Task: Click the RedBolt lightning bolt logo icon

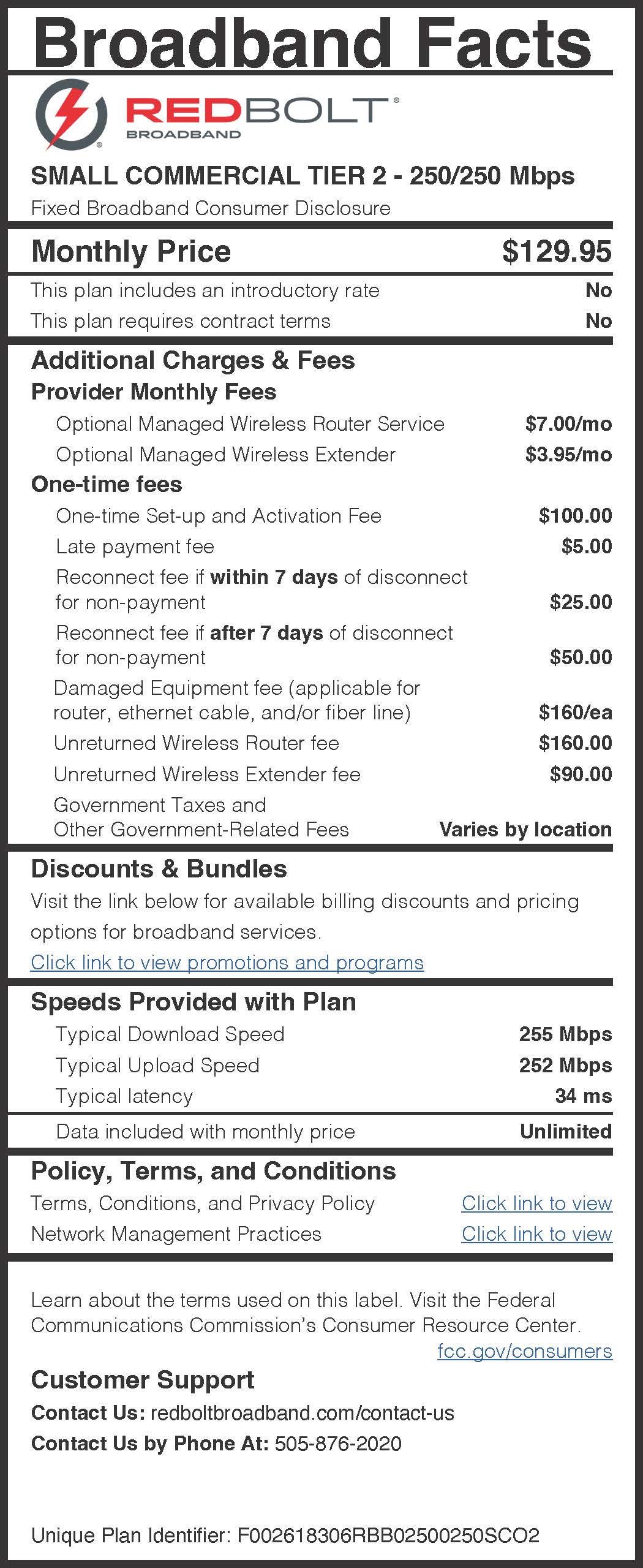Action: click(x=72, y=114)
